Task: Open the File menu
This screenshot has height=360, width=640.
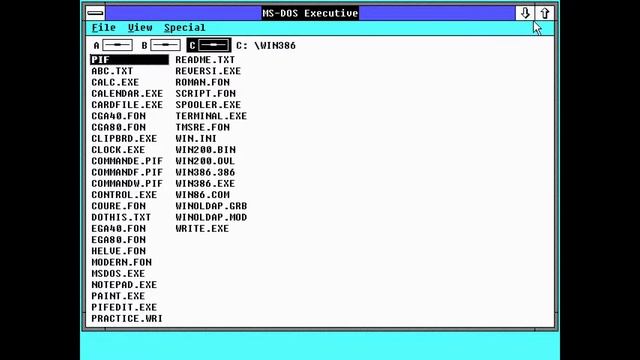Action: pos(104,27)
